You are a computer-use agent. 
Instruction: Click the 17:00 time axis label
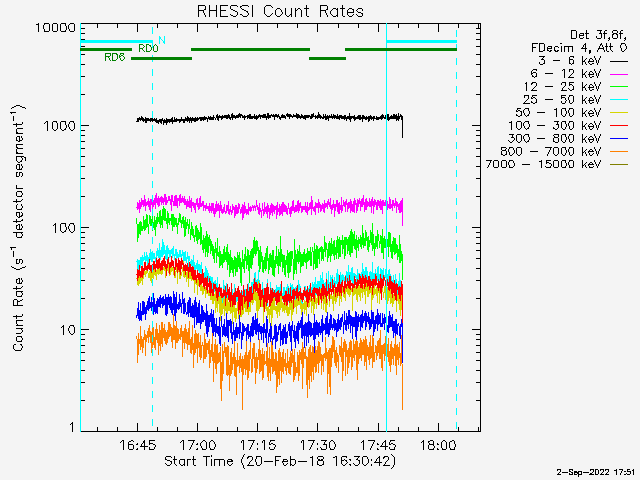pyautogui.click(x=198, y=445)
